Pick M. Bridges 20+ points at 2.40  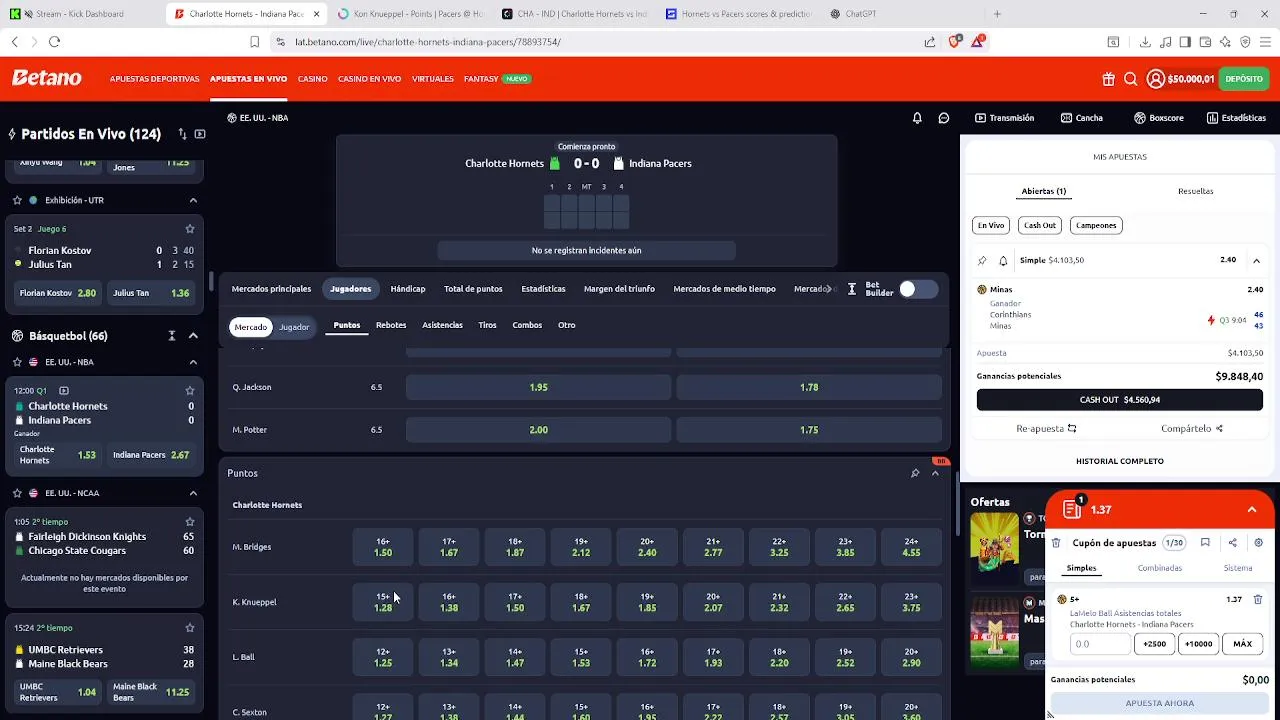coord(647,547)
